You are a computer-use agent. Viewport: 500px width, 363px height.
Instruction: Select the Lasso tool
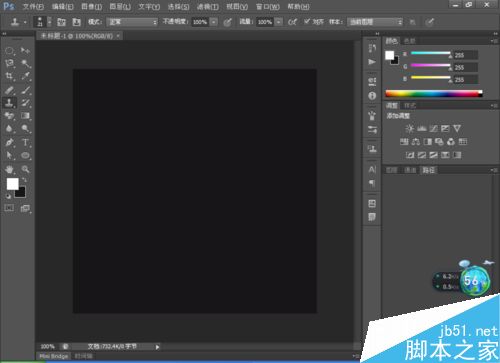[9, 63]
